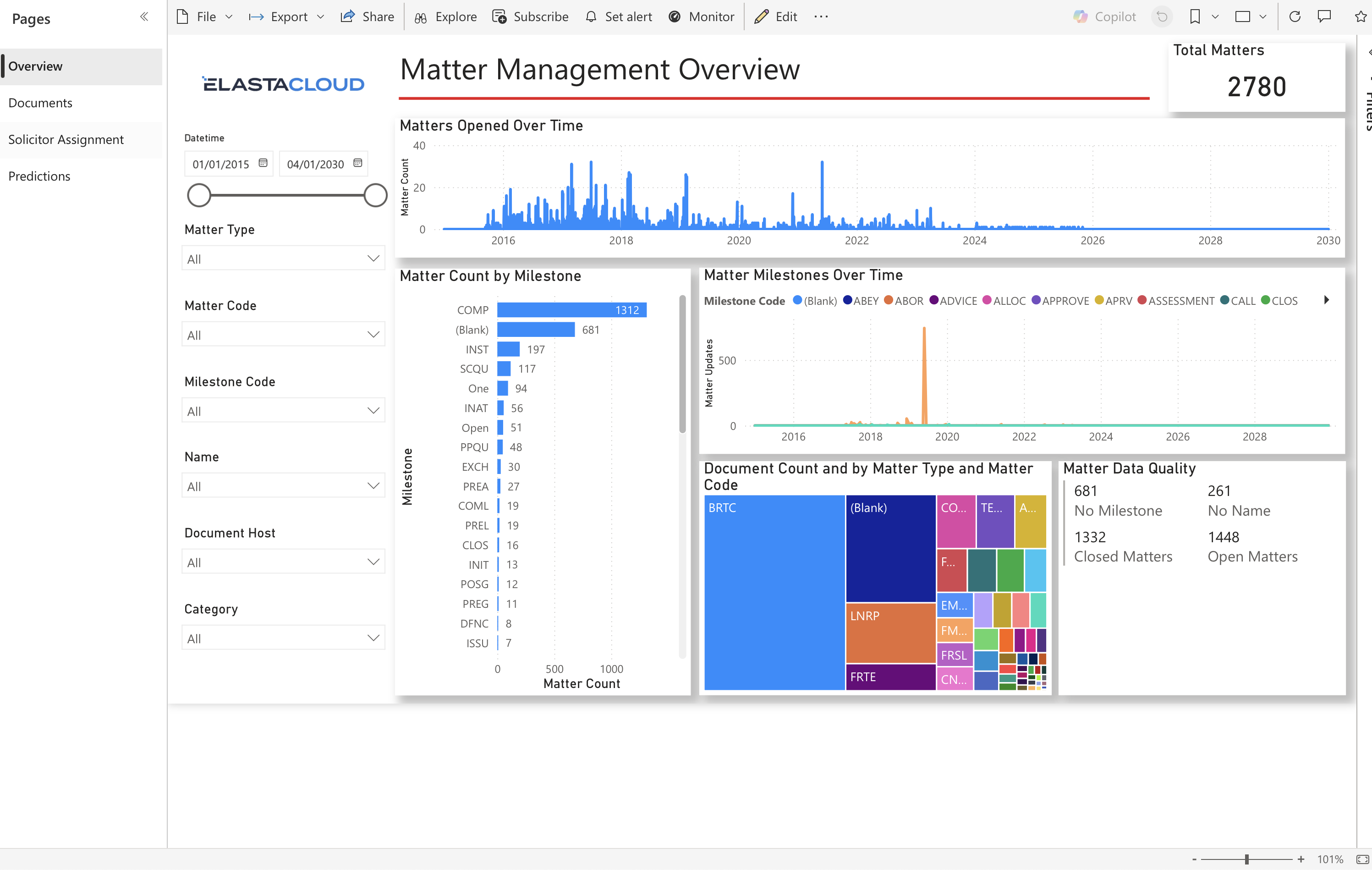Open the comments speech bubble icon
The width and height of the screenshot is (1372, 870).
point(1324,17)
